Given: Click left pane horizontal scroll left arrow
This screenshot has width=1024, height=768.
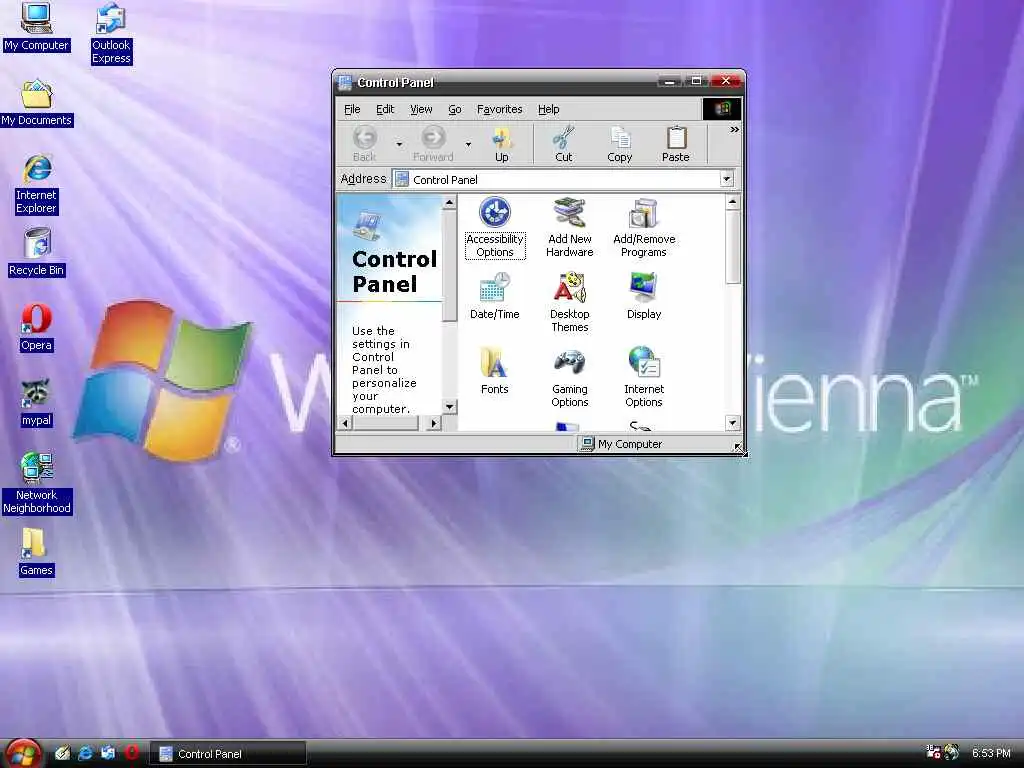Looking at the screenshot, I should (x=345, y=423).
